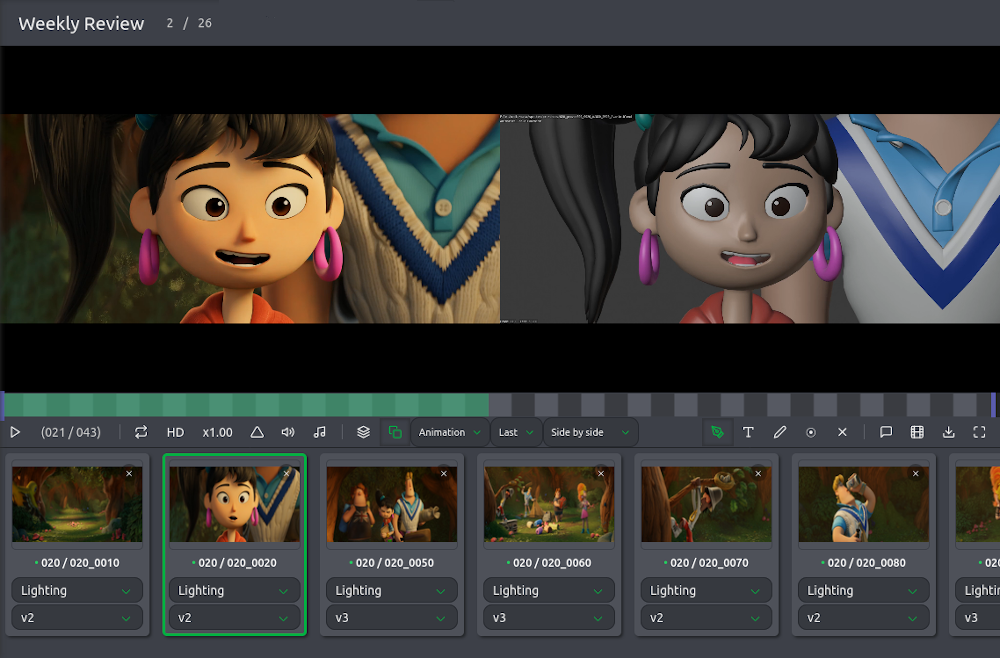Open the Animation task type dropdown

click(449, 432)
